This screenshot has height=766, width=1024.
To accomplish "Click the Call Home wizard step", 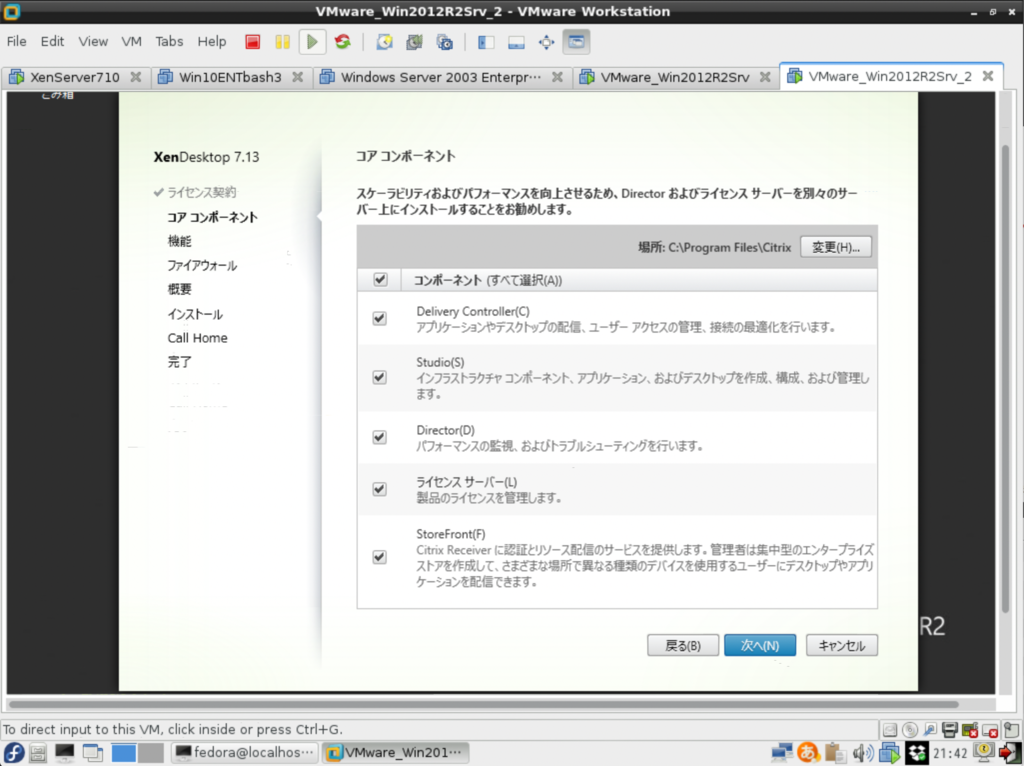I will click(x=197, y=338).
